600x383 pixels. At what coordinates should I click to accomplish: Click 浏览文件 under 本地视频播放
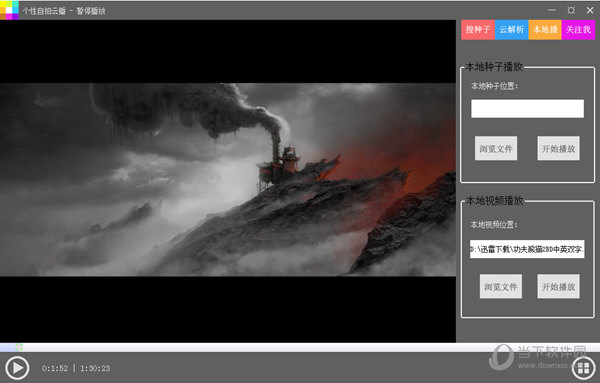[x=501, y=286]
